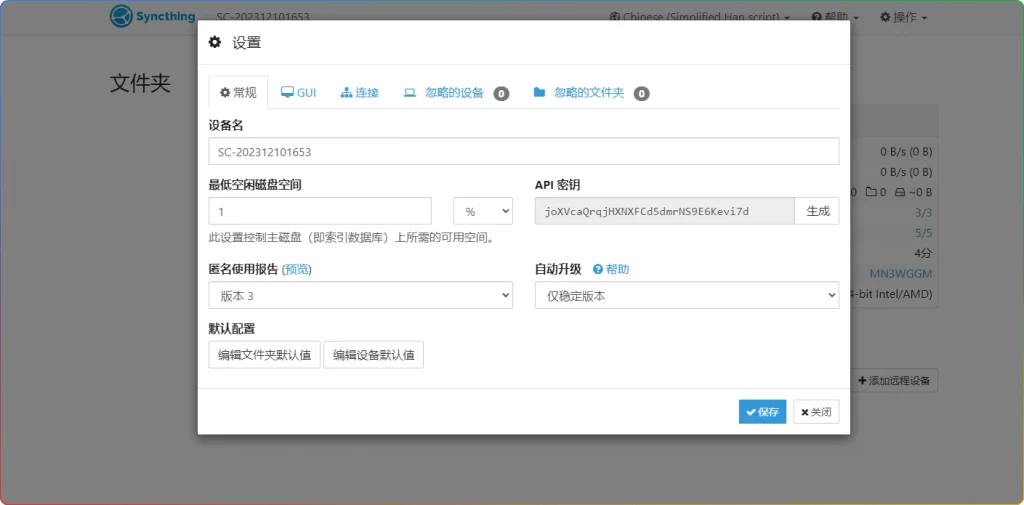Image resolution: width=1024 pixels, height=505 pixels.
Task: Open the 帮助 menu in top navbar
Action: coord(835,17)
